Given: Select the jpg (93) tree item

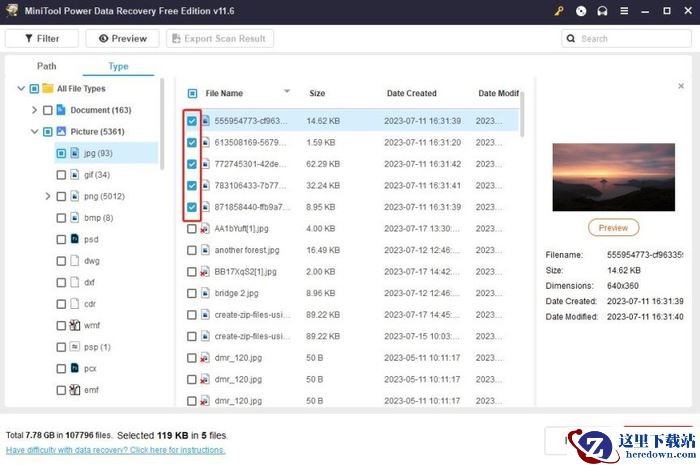Looking at the screenshot, I should (106, 153).
